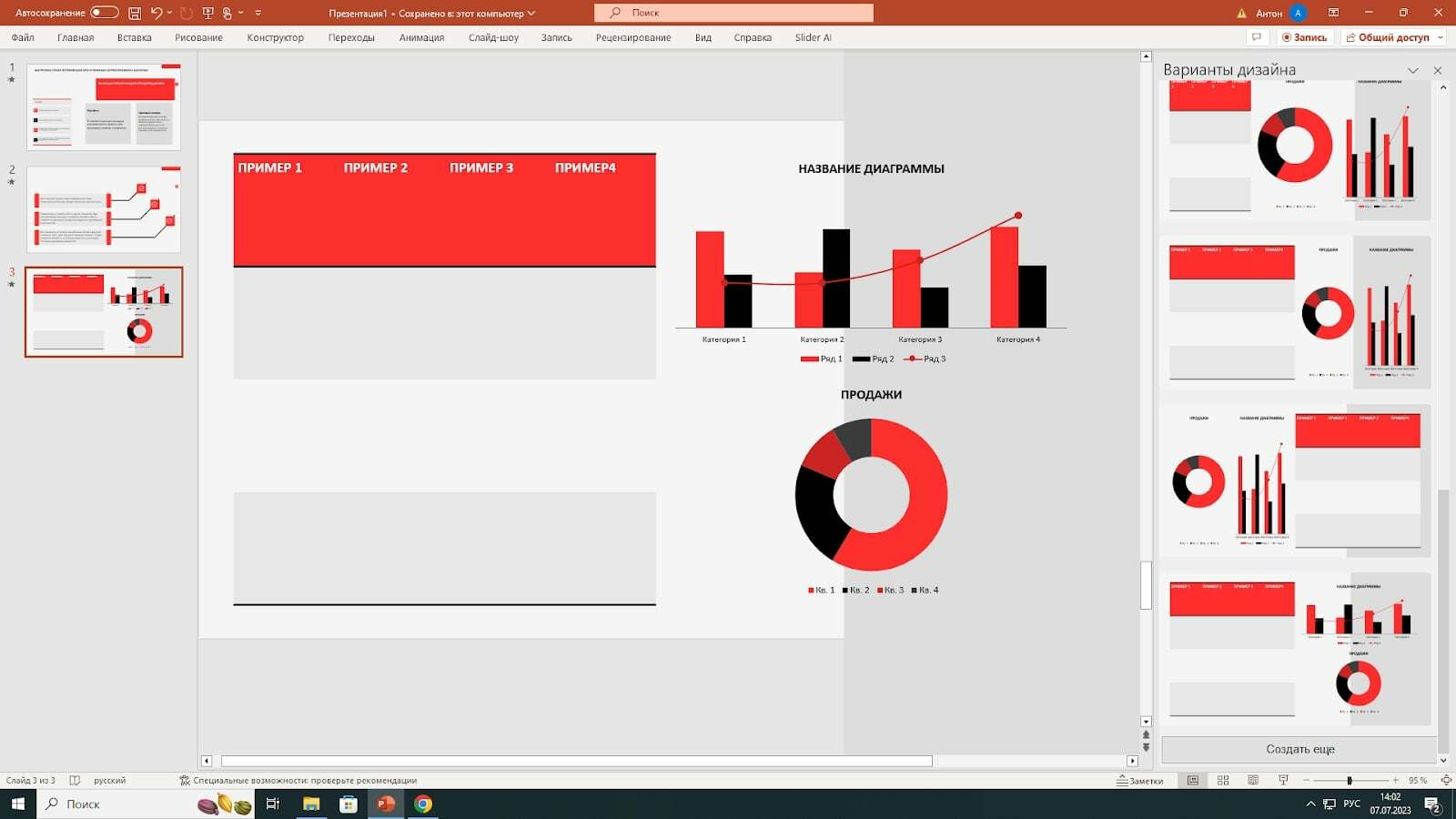Apply the first design variant thumbnail
This screenshot has height=819, width=1456.
click(x=1295, y=149)
